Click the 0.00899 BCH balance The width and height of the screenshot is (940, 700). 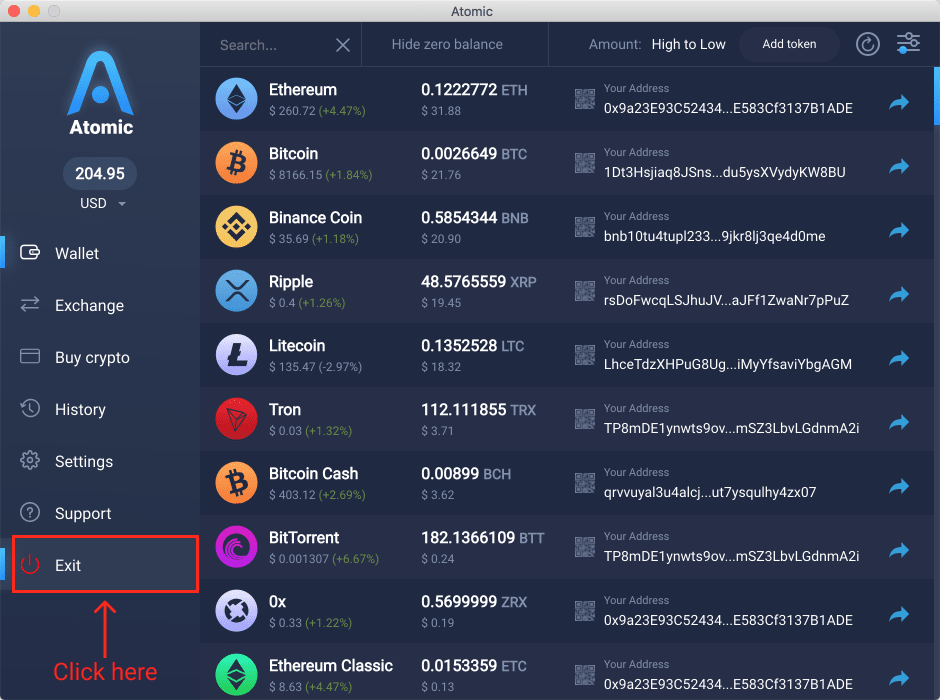coord(466,474)
